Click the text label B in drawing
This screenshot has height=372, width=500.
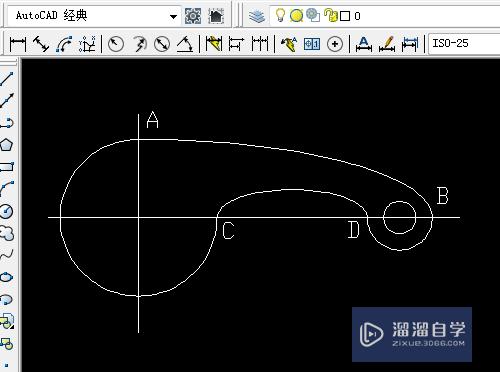point(443,195)
